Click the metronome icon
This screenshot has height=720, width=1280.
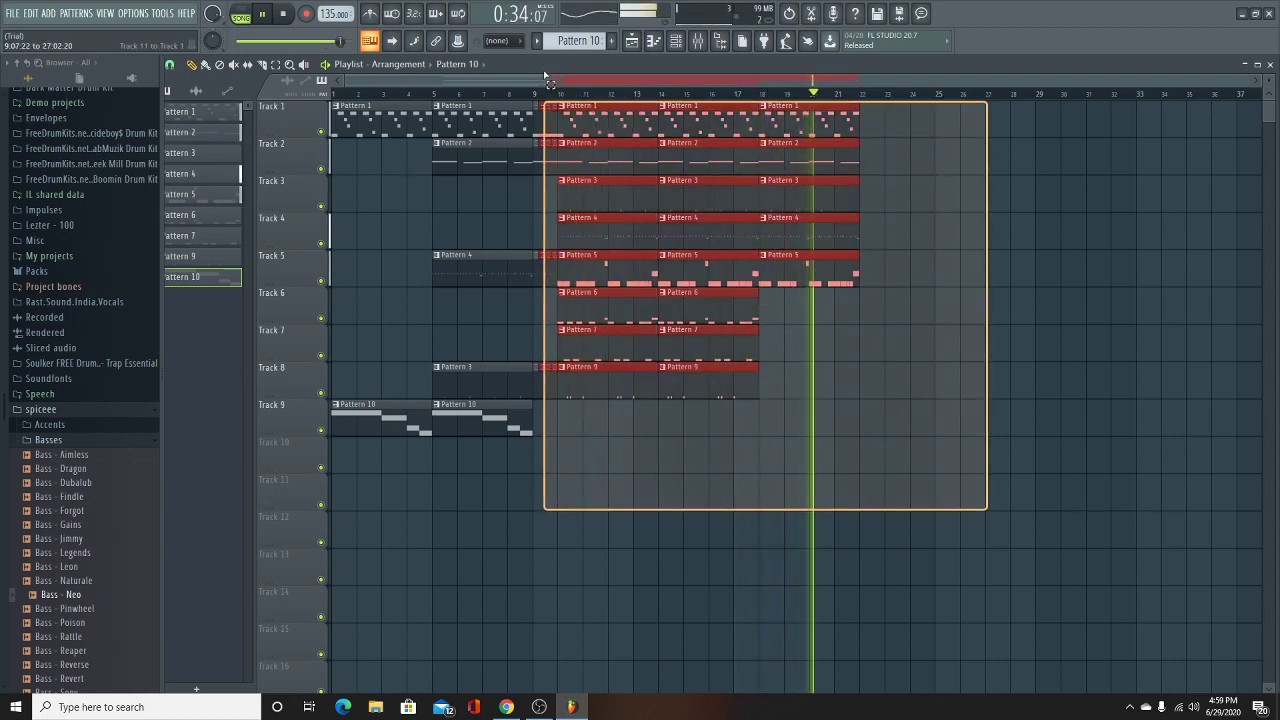click(370, 14)
